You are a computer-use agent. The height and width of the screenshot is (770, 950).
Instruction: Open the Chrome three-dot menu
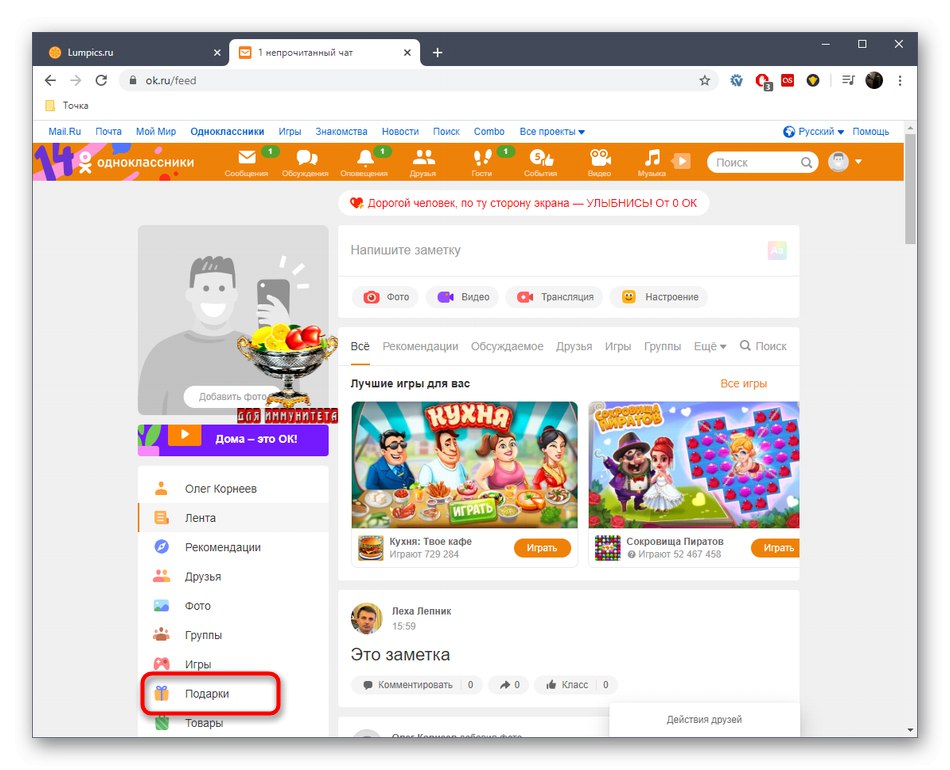point(900,81)
